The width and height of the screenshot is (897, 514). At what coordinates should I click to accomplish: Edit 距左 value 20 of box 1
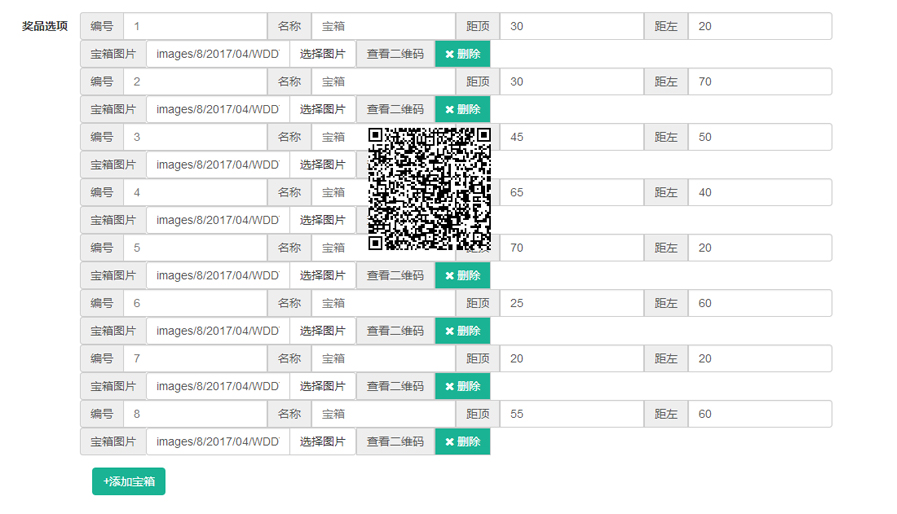point(760,26)
